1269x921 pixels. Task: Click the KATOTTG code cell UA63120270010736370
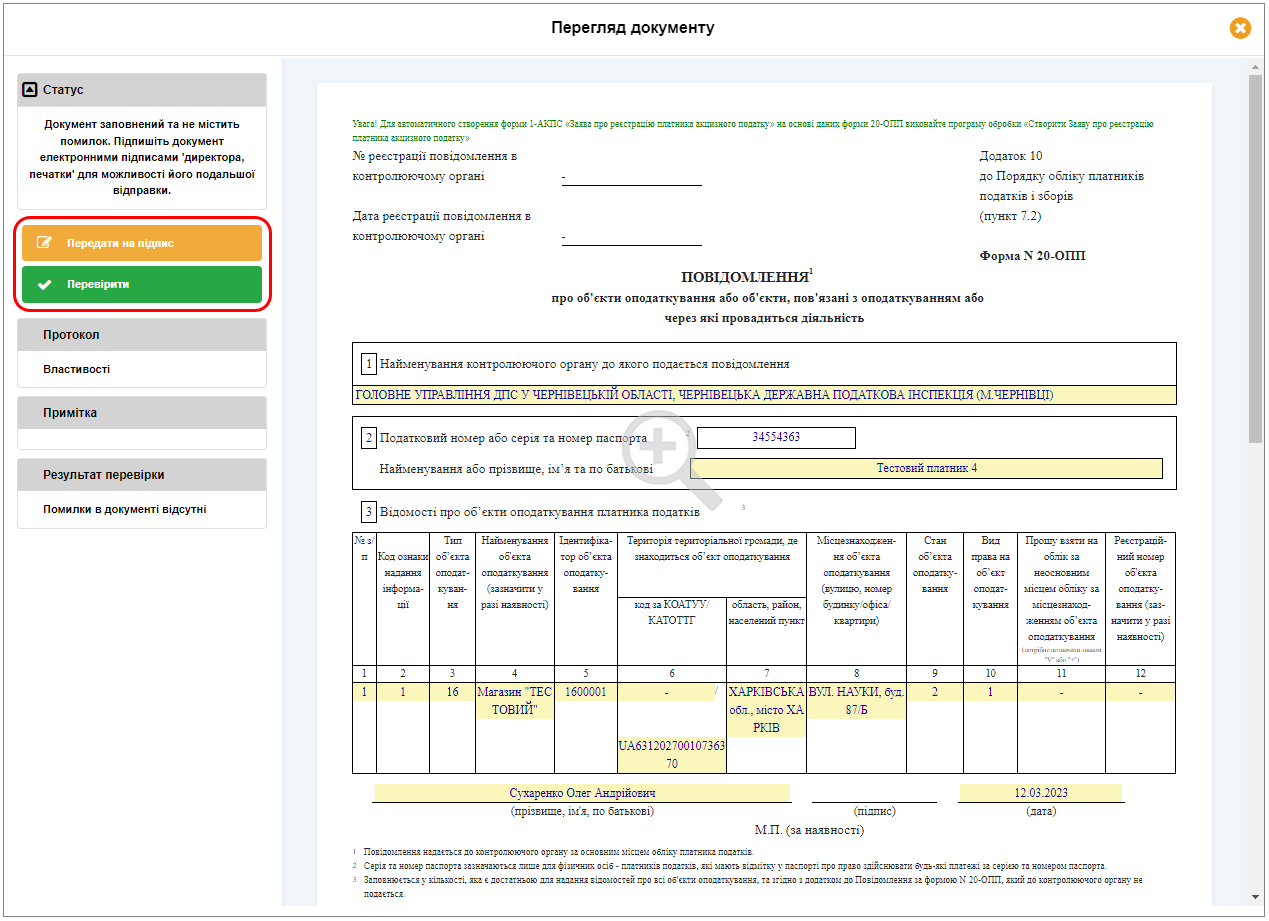point(672,755)
